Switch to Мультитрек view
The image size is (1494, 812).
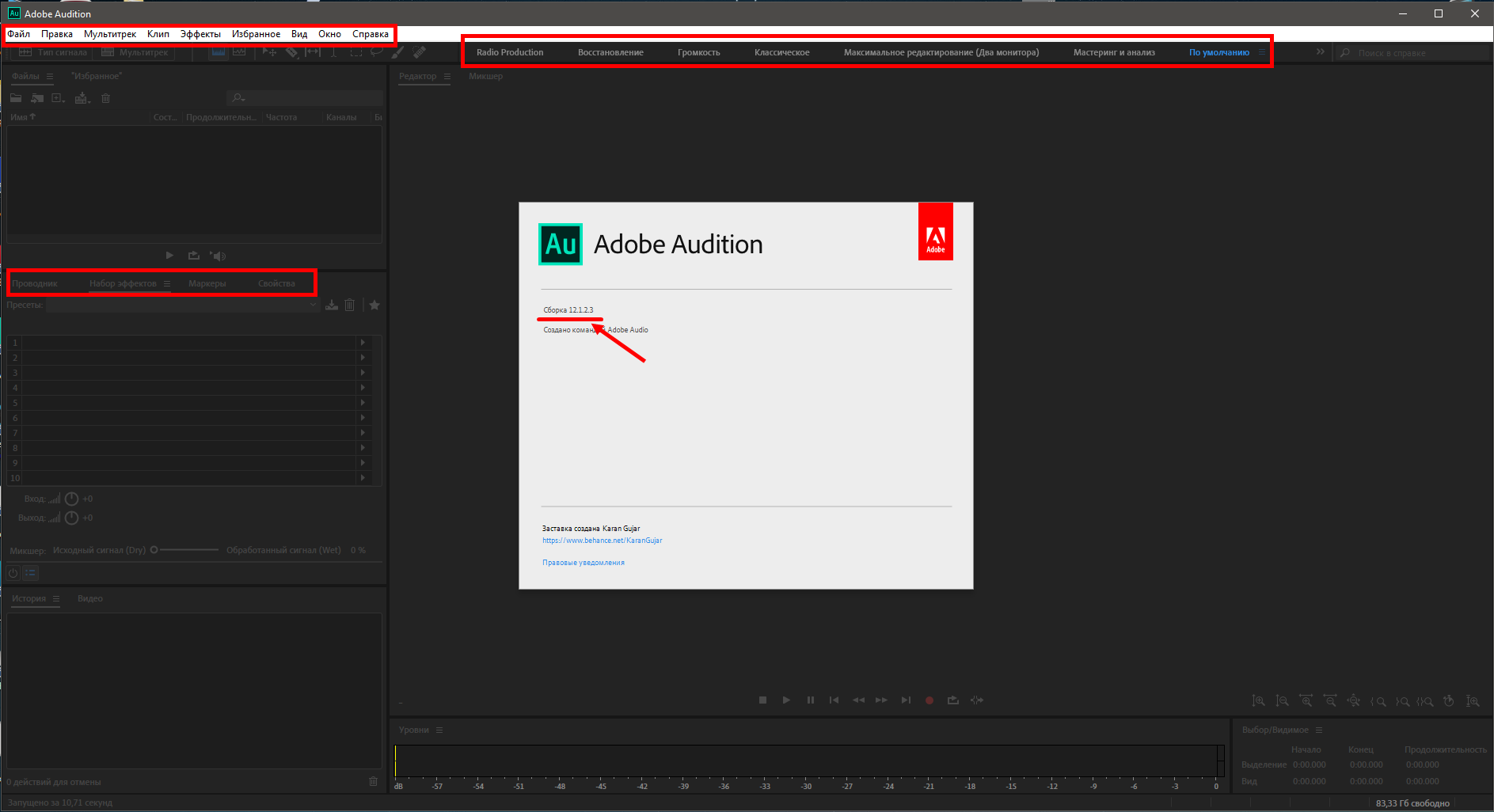135,52
